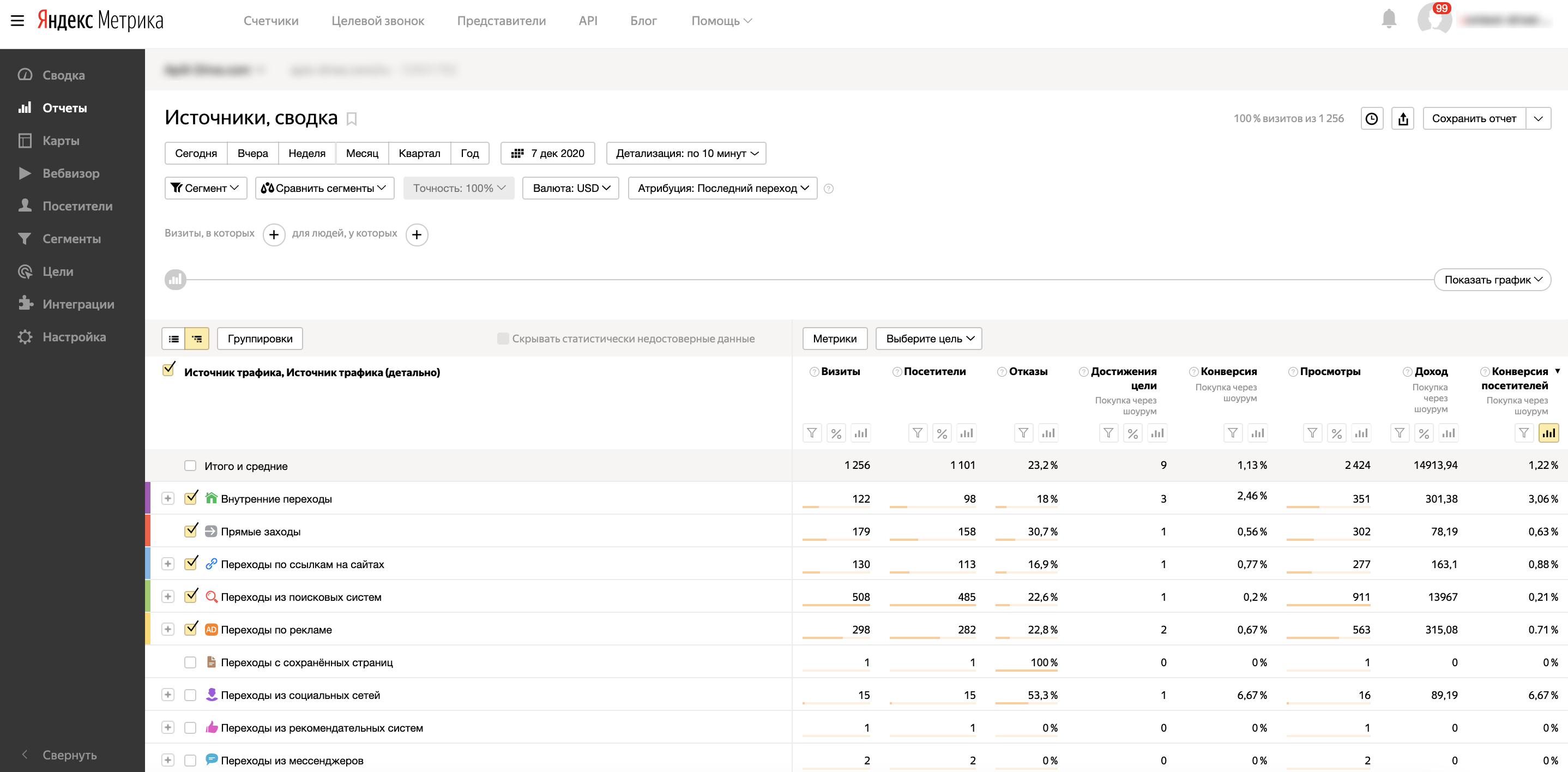
Task: Open date picker '7 дек 2020'
Action: tap(548, 153)
